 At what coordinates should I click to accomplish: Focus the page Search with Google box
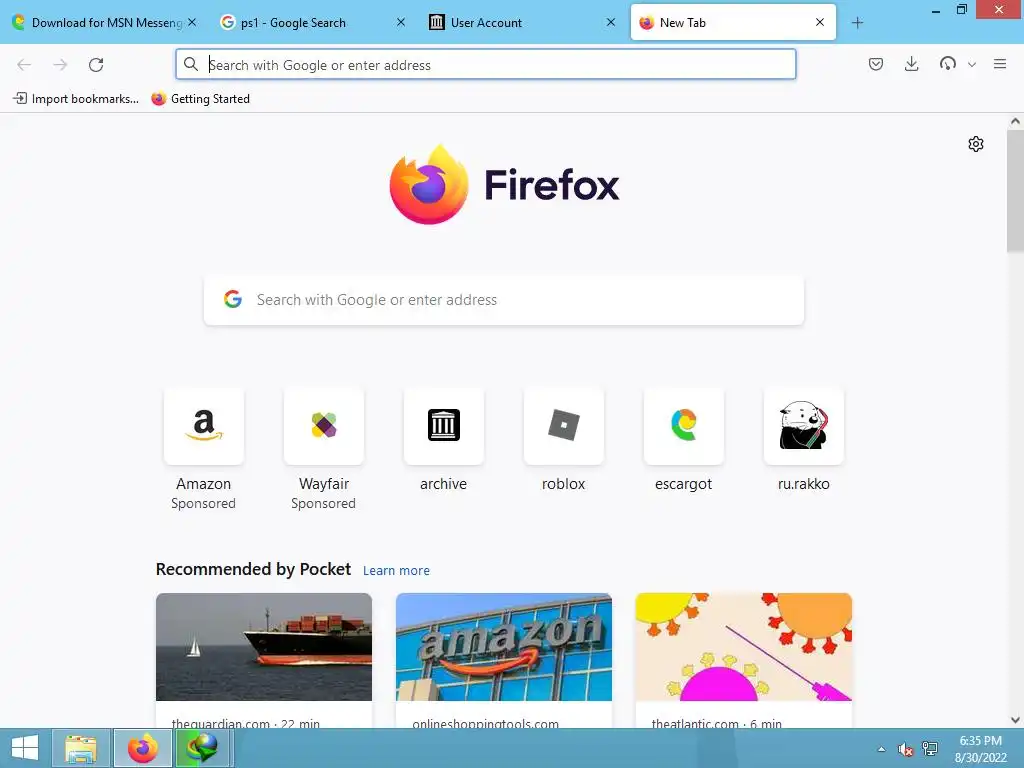coord(504,300)
